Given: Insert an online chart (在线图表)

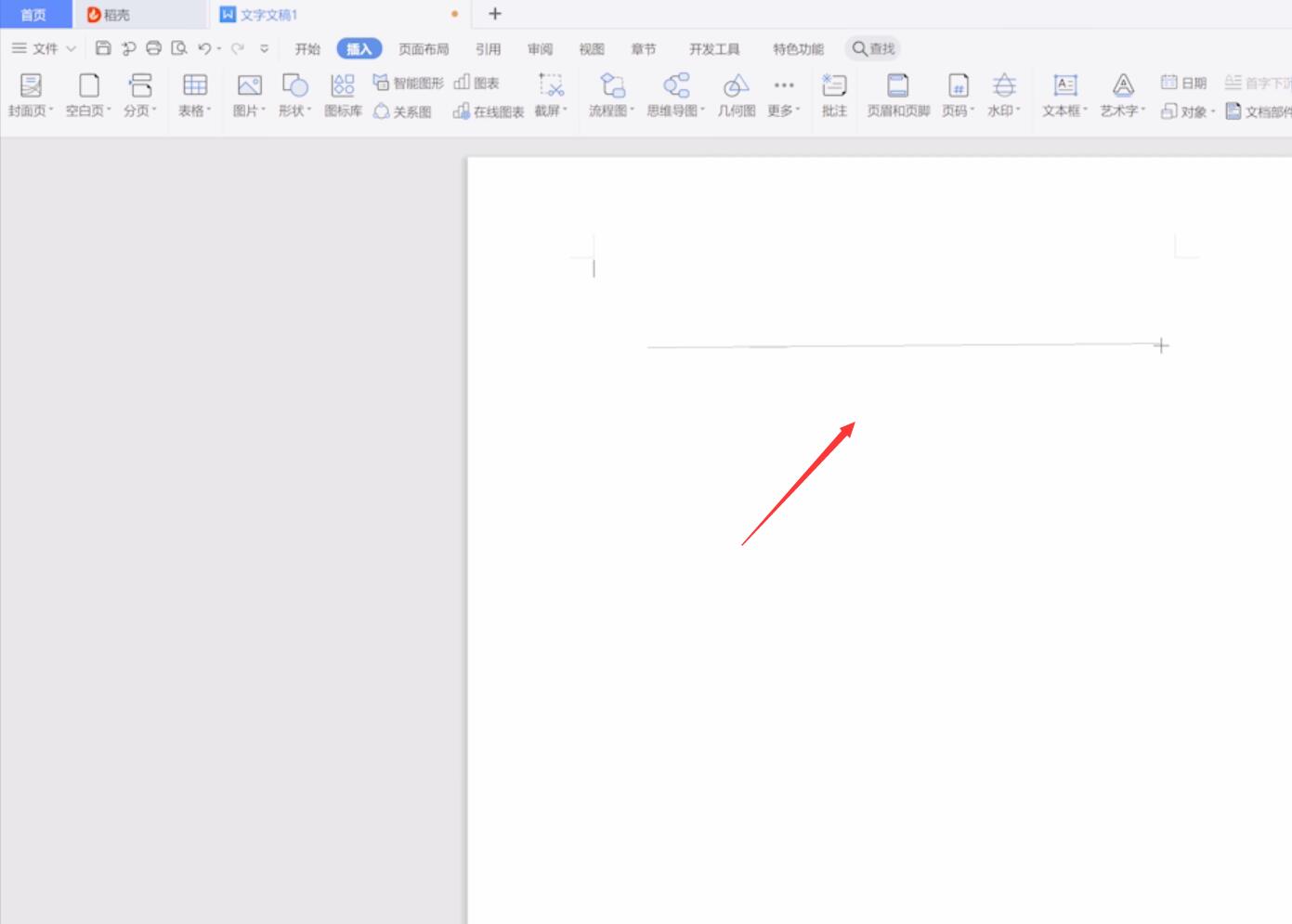Looking at the screenshot, I should coord(489,111).
